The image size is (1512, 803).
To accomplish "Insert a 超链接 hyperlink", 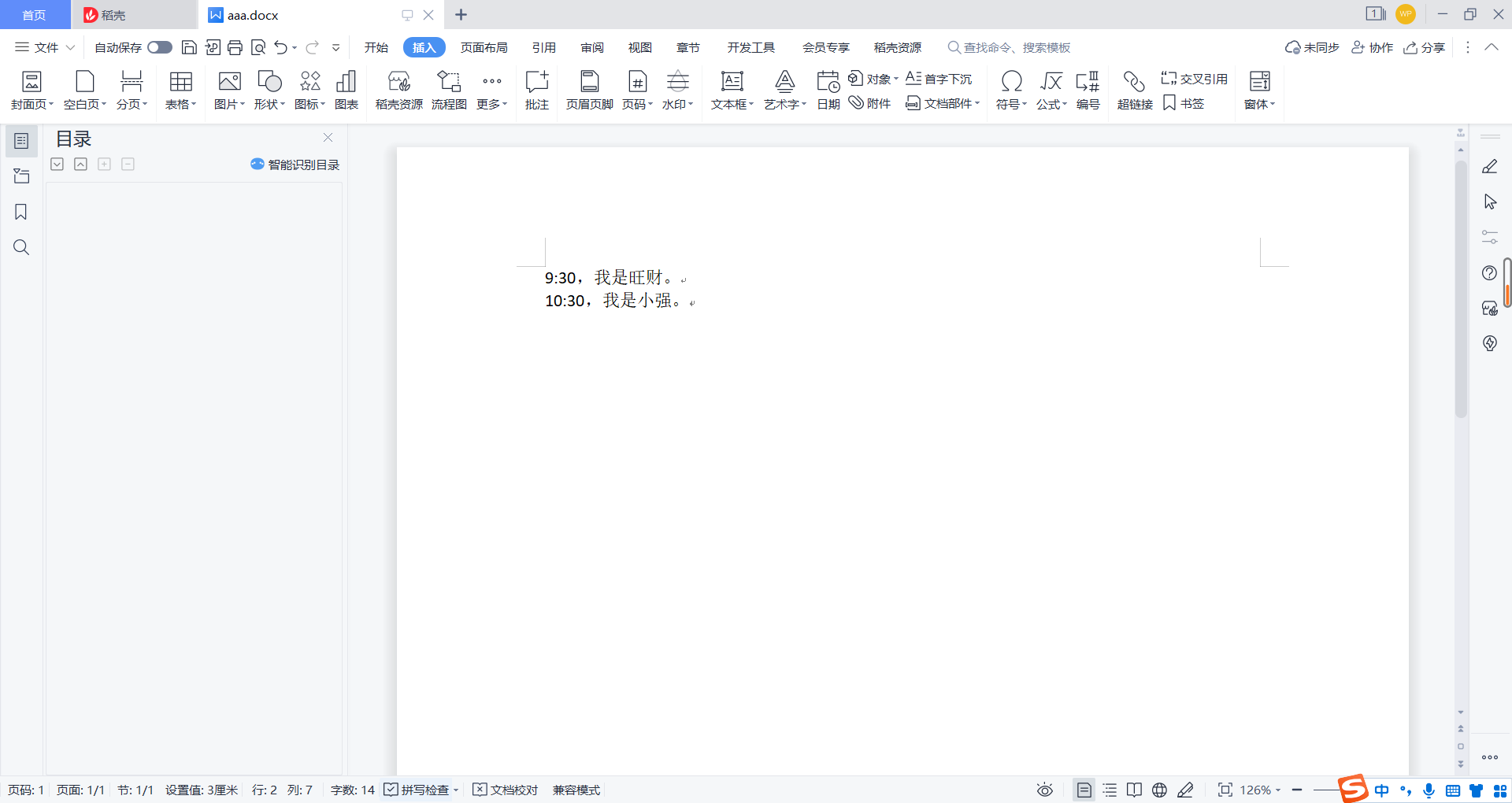I will pos(1135,90).
